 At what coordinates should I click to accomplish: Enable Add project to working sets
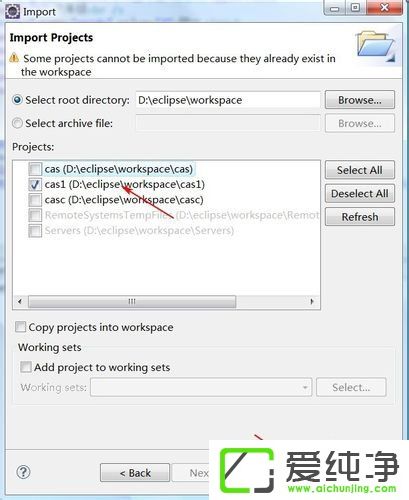[x=26, y=367]
